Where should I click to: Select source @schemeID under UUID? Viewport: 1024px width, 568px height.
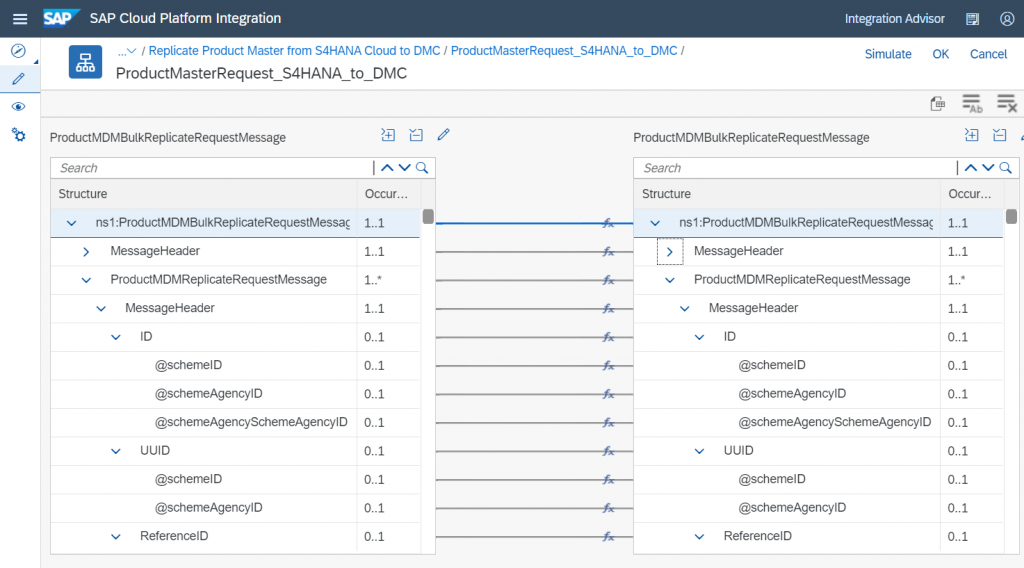[235, 479]
